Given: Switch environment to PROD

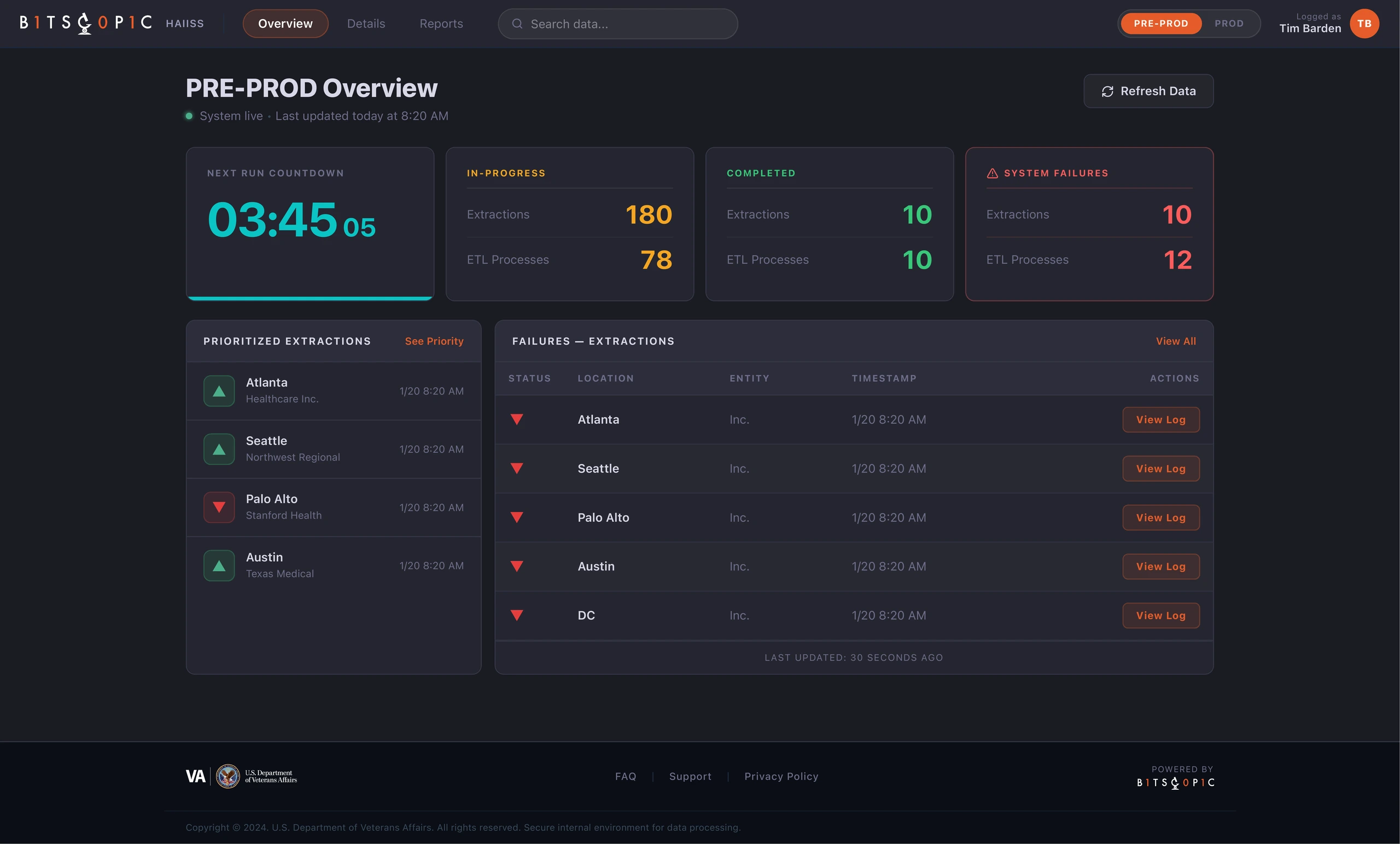Looking at the screenshot, I should 1229,24.
